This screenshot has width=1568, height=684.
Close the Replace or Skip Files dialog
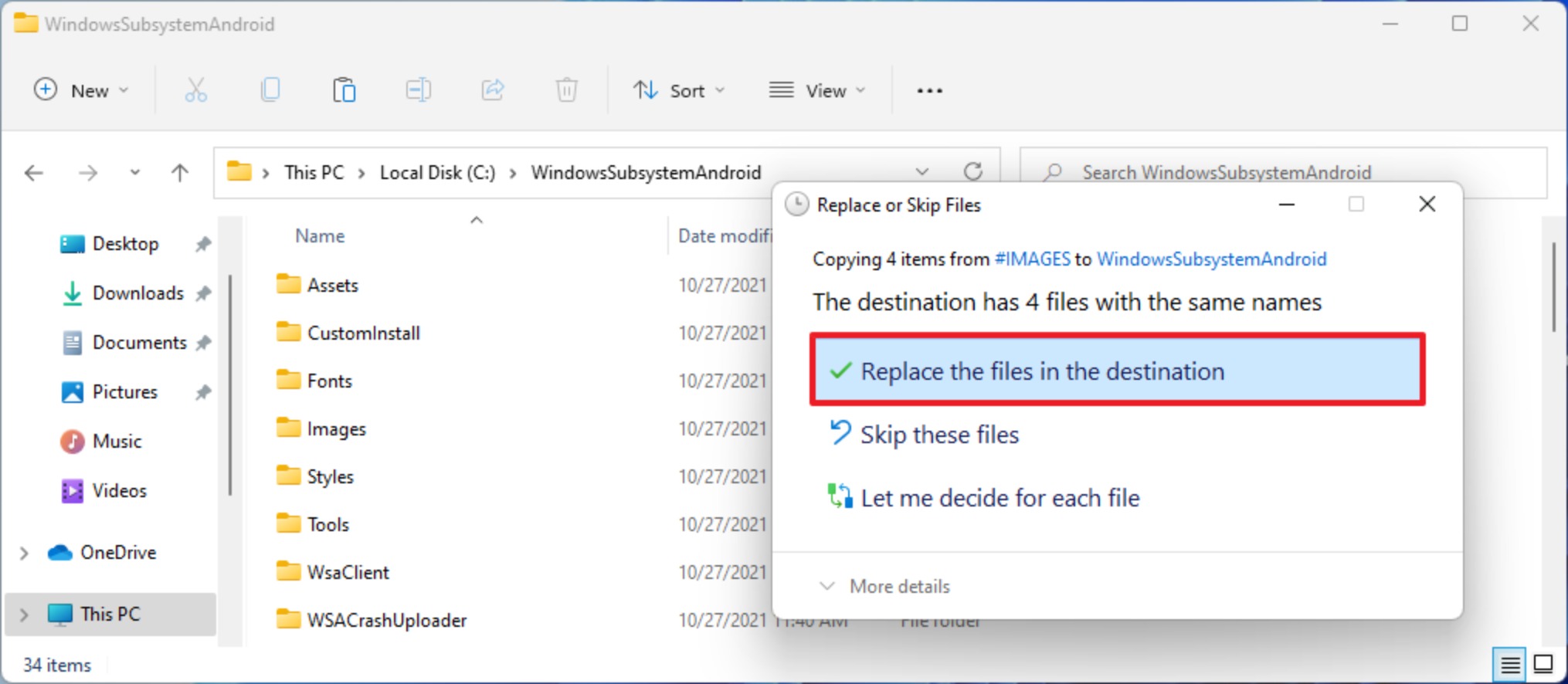pos(1427,204)
